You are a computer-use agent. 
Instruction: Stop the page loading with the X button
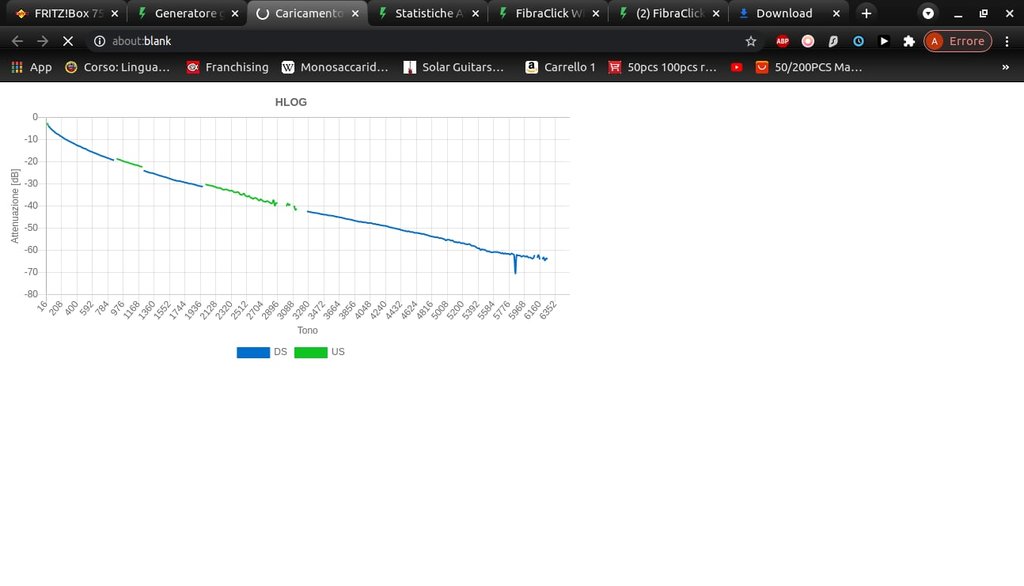[x=68, y=41]
